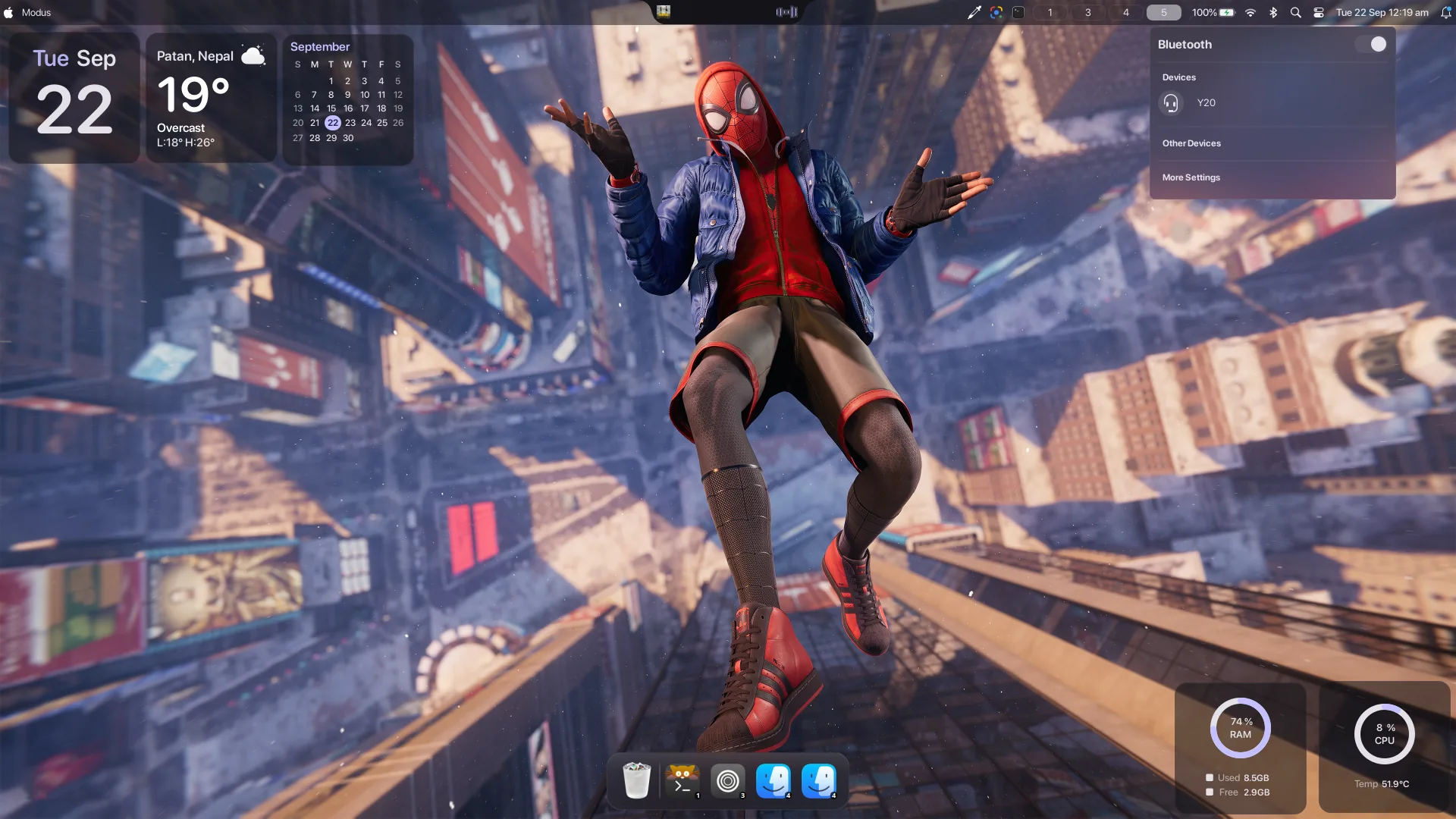Open Control Center icon in menu bar

[x=1319, y=12]
